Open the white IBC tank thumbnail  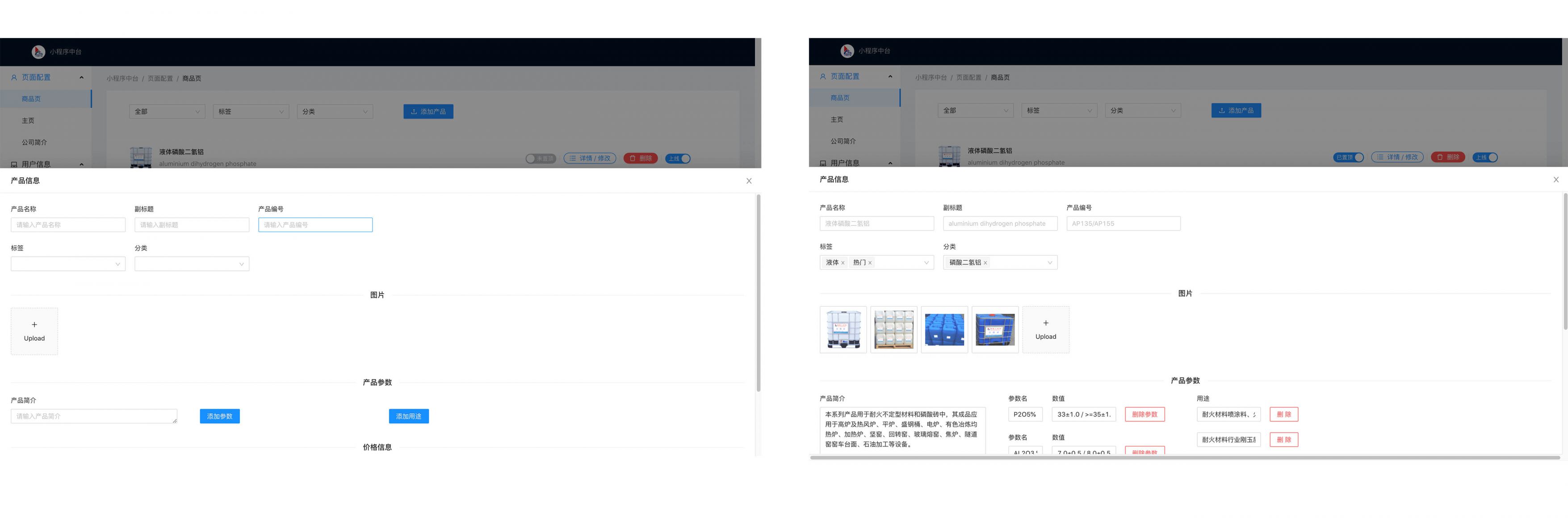[843, 329]
